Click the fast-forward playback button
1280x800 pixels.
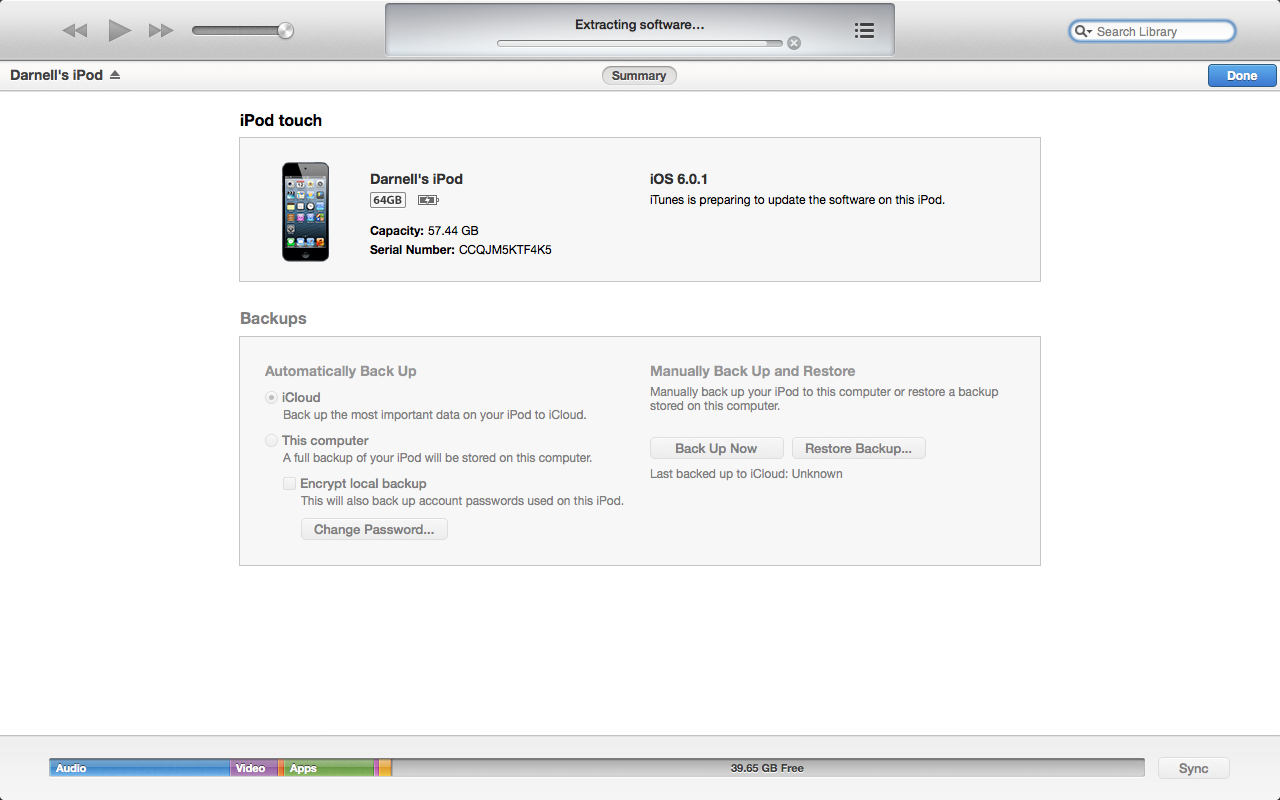pos(161,31)
